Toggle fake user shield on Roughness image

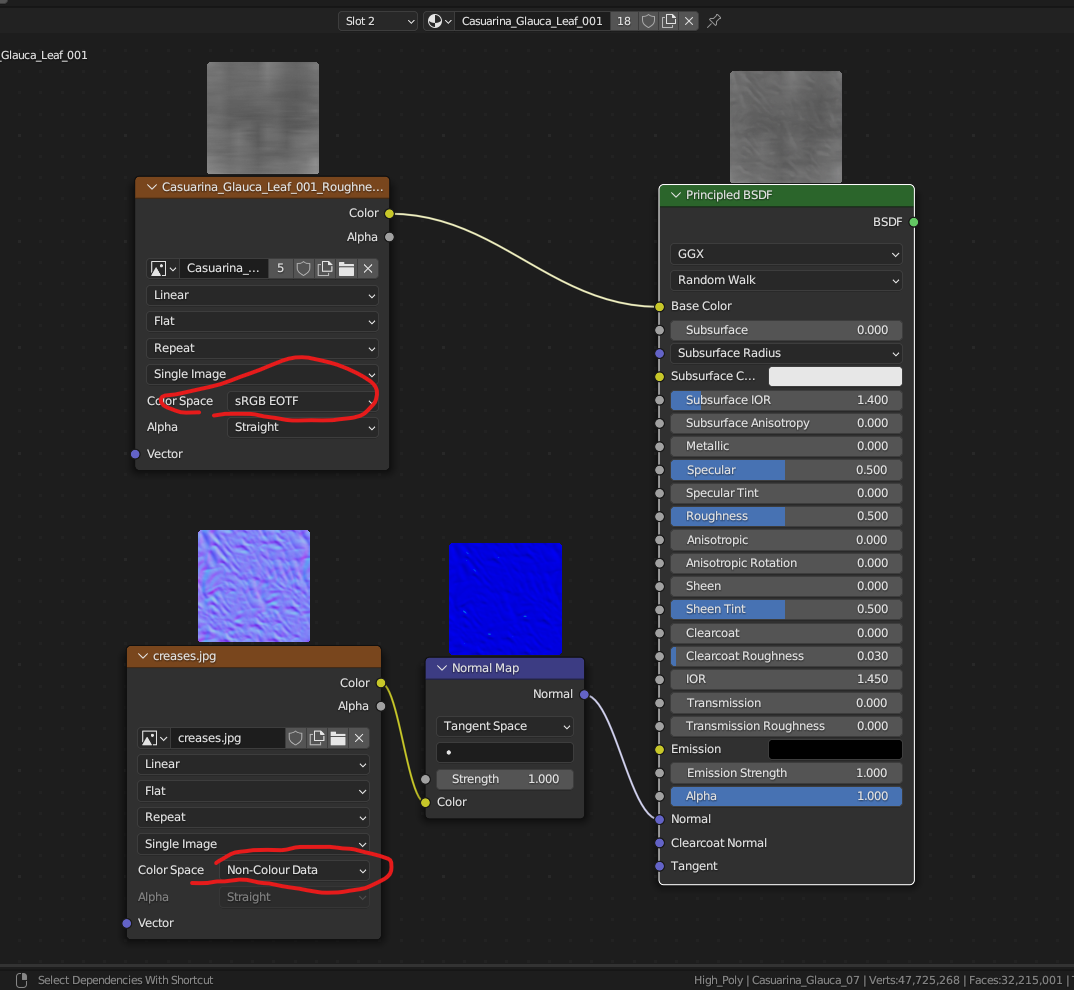[303, 269]
